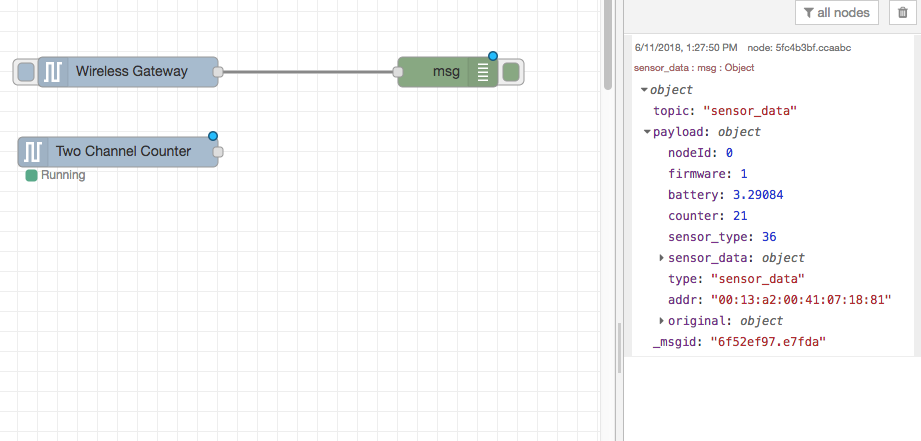The width and height of the screenshot is (921, 441).
Task: Click the msg node input port
Action: coord(398,72)
